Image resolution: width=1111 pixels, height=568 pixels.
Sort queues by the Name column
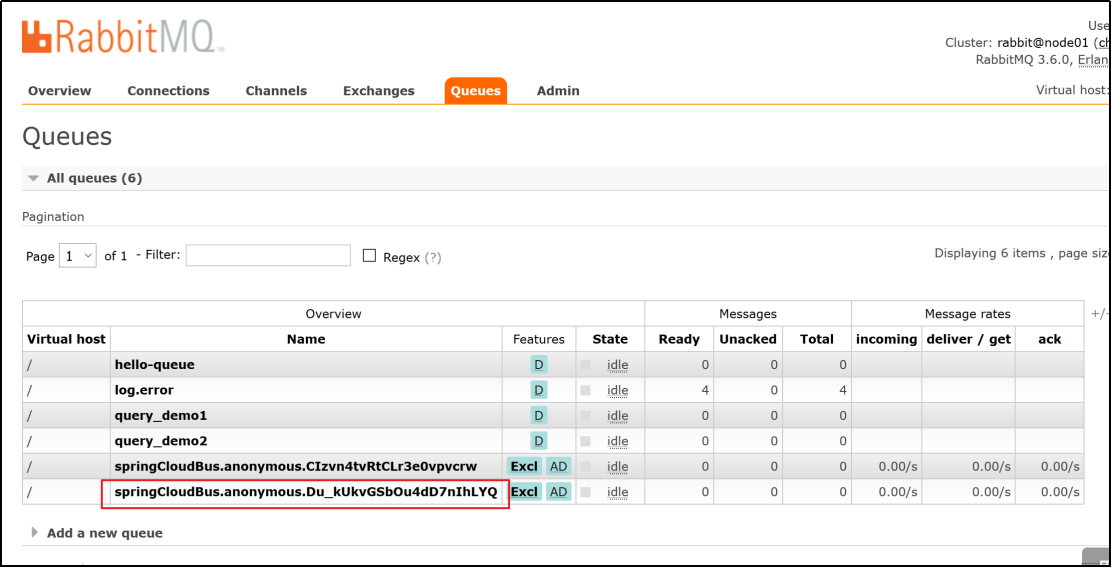(306, 339)
